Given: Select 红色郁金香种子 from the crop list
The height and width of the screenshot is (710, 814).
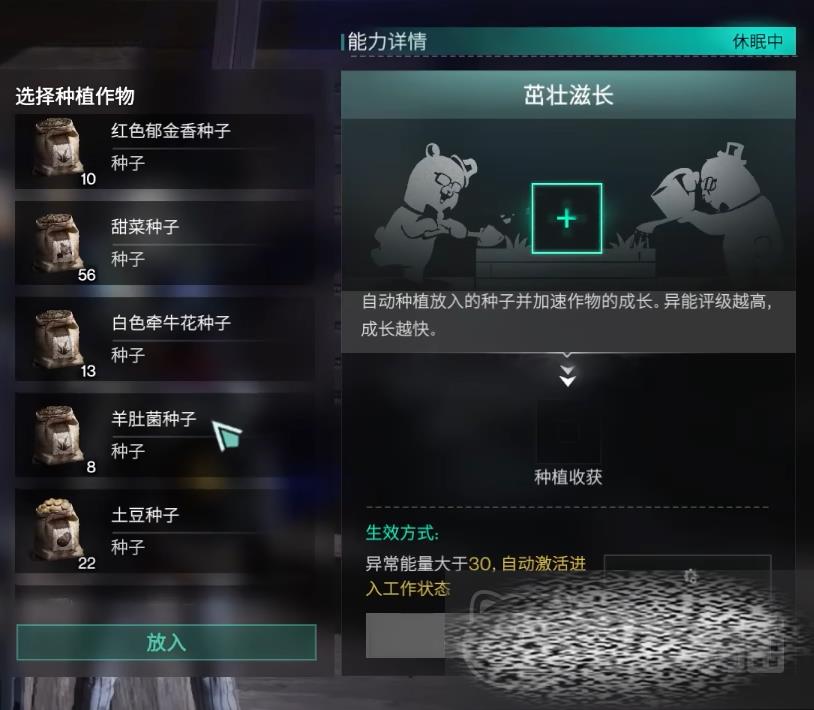Looking at the screenshot, I should click(165, 151).
